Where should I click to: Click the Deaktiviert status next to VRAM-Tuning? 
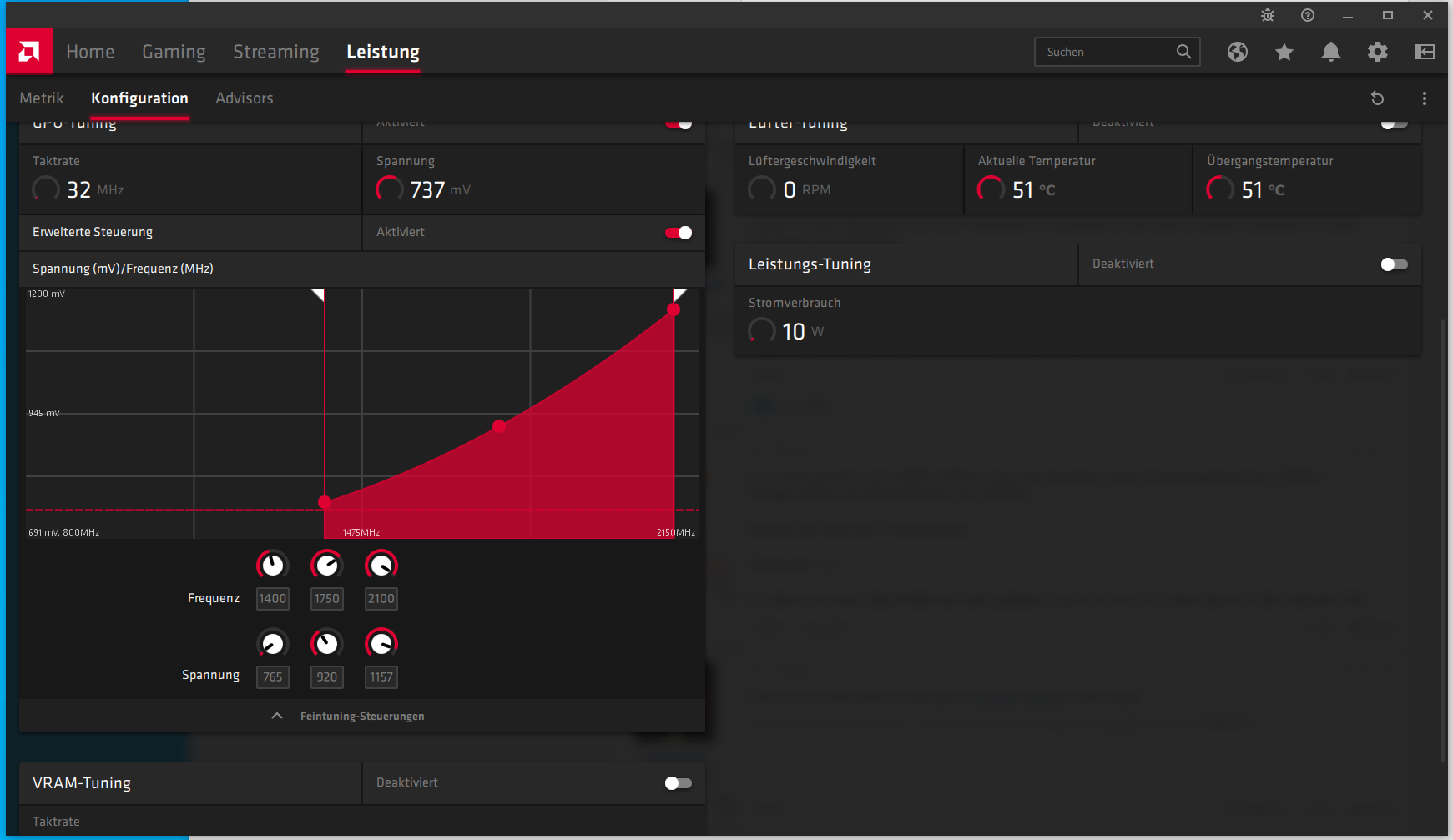coord(407,782)
